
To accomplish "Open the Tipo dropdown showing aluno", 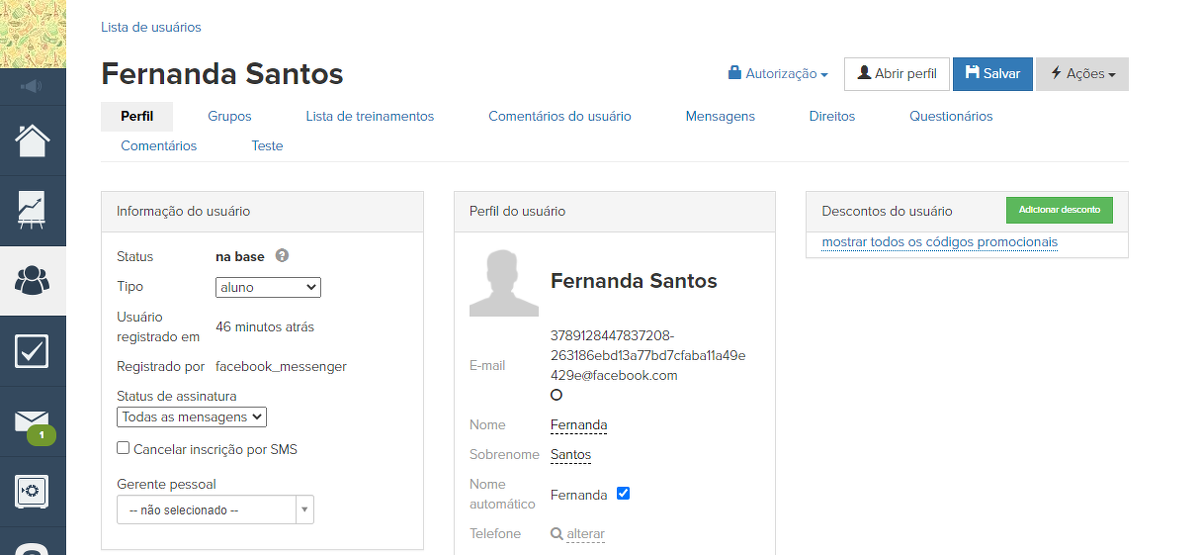I will click(x=268, y=287).
